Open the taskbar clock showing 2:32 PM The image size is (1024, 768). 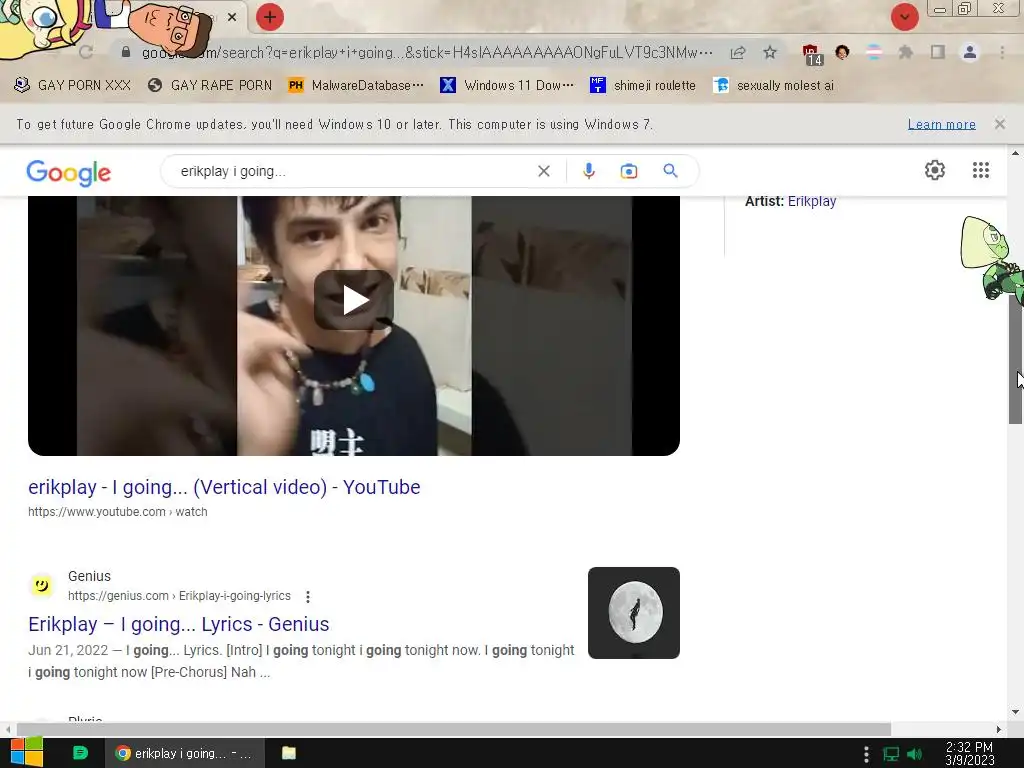click(x=969, y=753)
